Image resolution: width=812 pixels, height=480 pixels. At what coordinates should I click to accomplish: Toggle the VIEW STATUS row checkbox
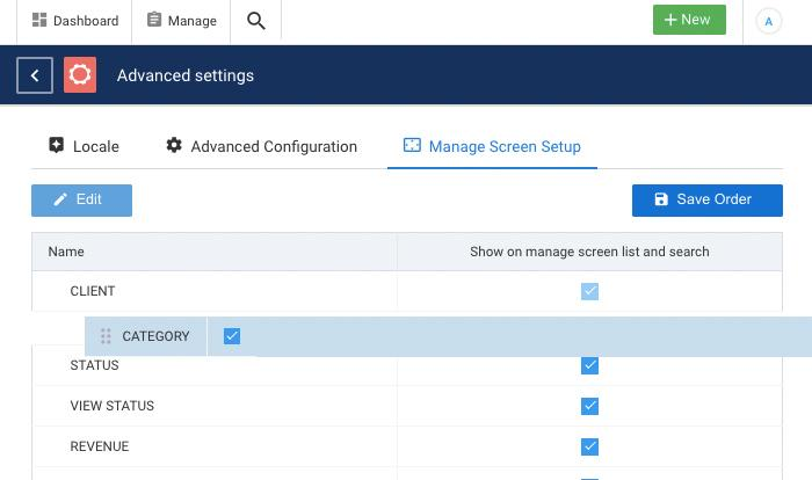[x=589, y=406]
